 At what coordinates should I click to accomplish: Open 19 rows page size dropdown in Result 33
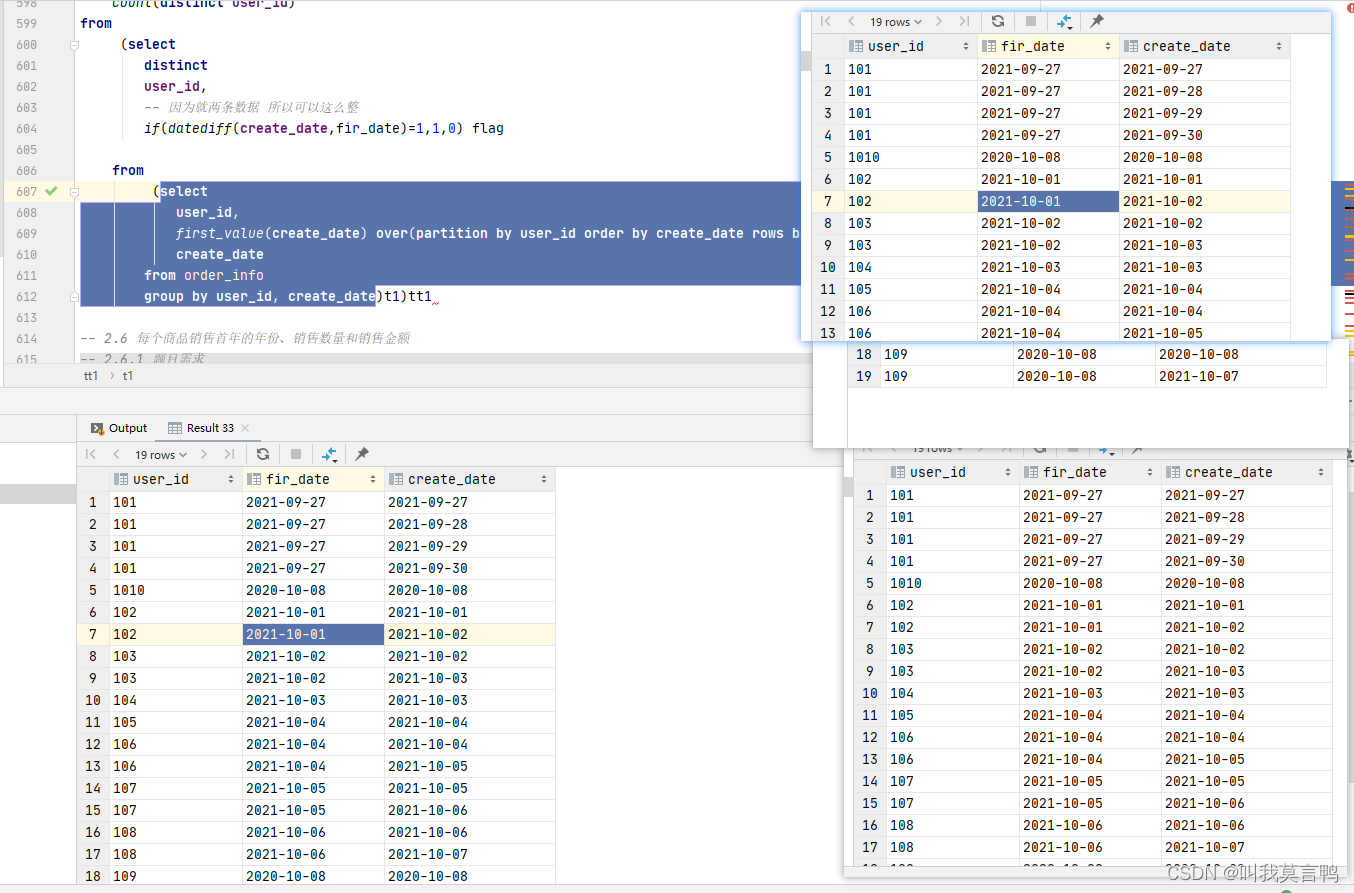pyautogui.click(x=161, y=454)
